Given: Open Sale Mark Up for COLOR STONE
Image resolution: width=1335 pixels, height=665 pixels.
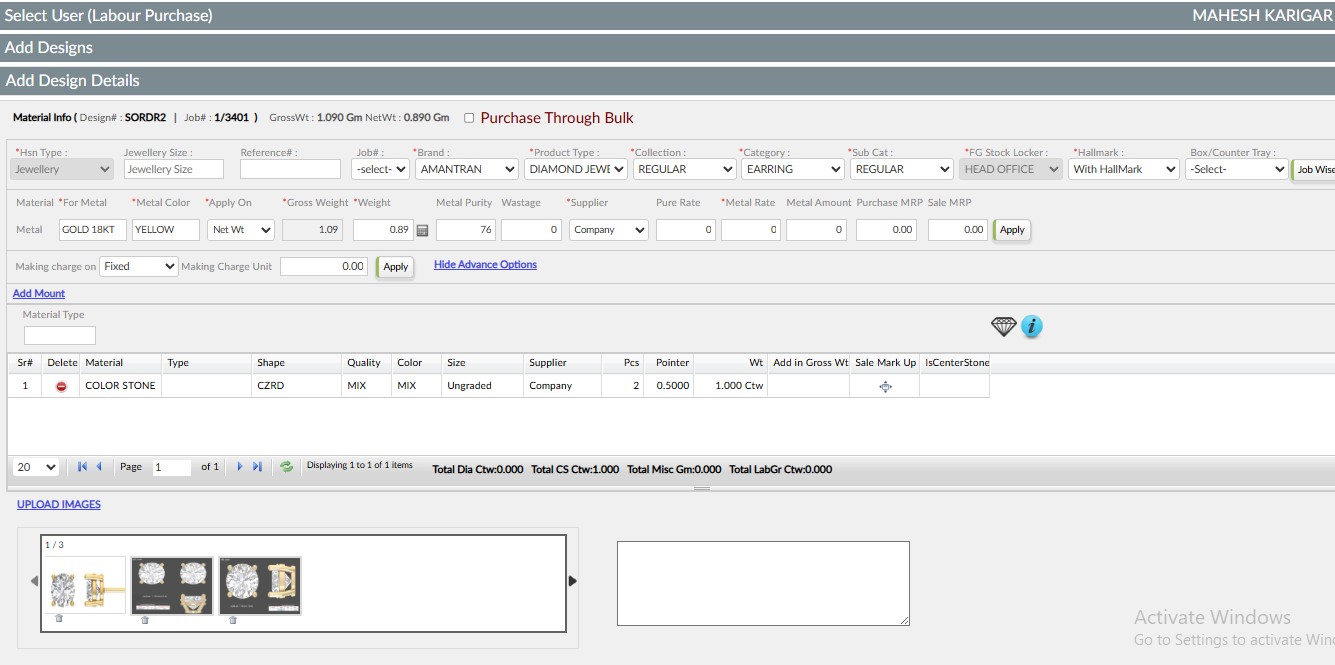Looking at the screenshot, I should click(885, 387).
